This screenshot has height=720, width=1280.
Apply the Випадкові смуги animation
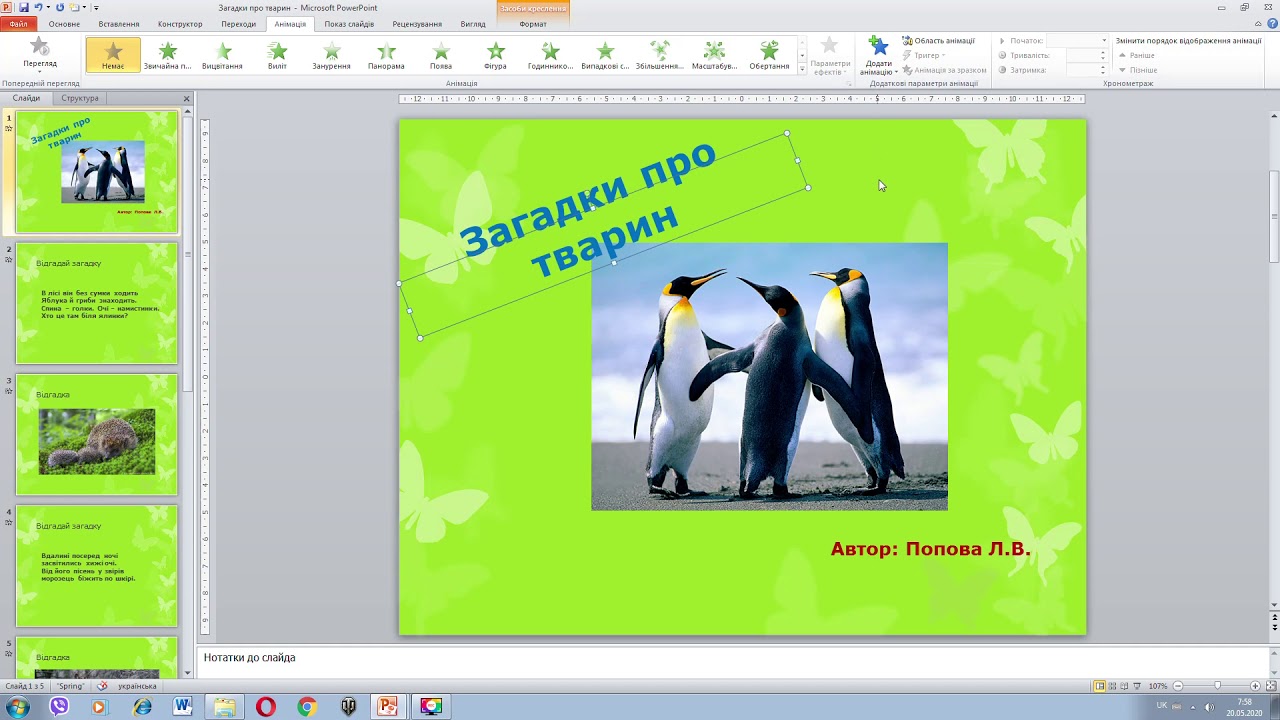[605, 55]
